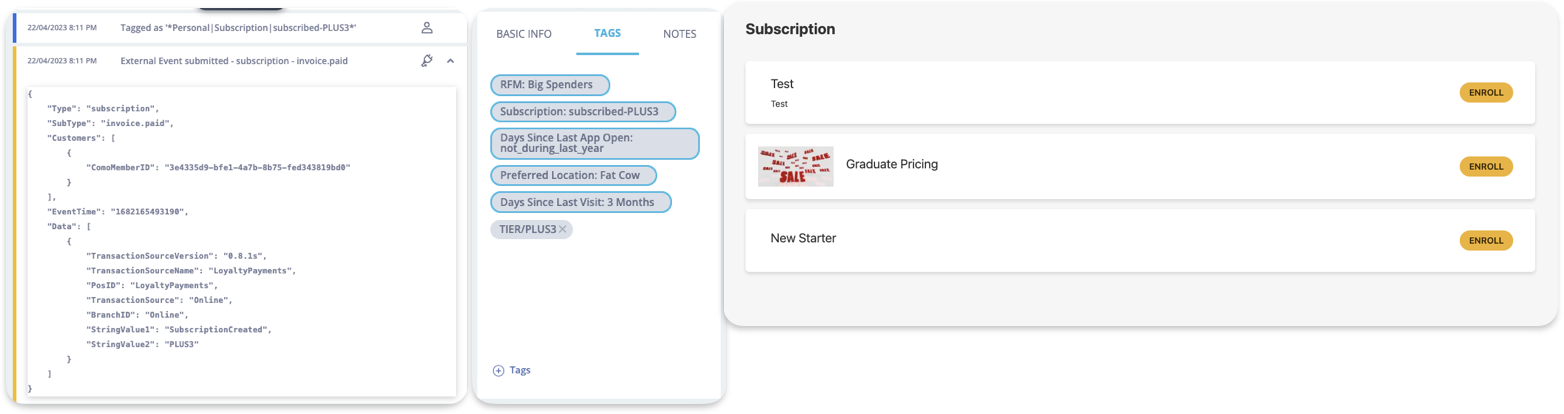Open the Notes tab
This screenshot has height=414, width=1564.
coord(680,34)
